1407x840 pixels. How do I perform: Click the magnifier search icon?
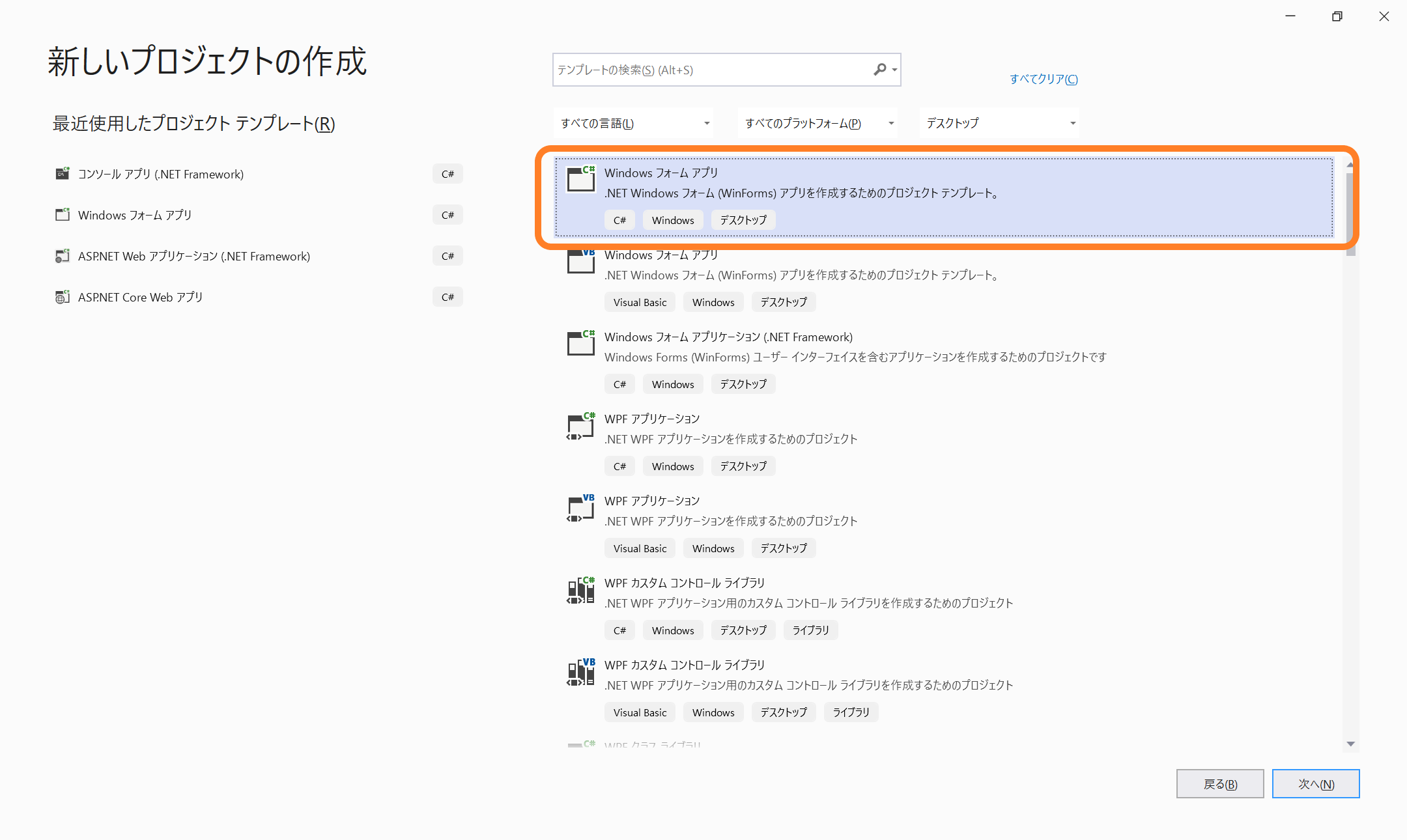[880, 70]
